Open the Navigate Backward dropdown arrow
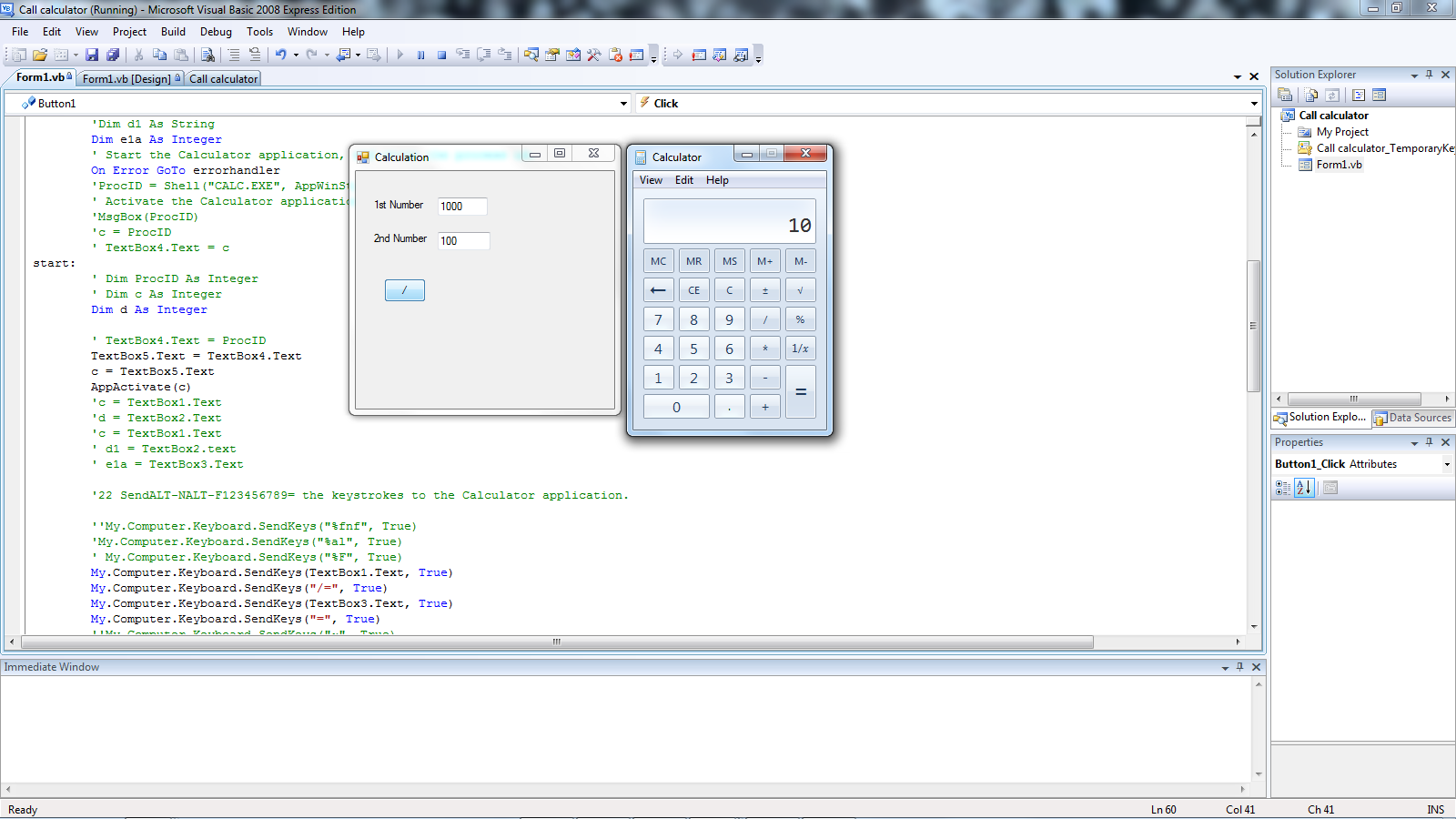Image resolution: width=1456 pixels, height=819 pixels. (x=358, y=56)
